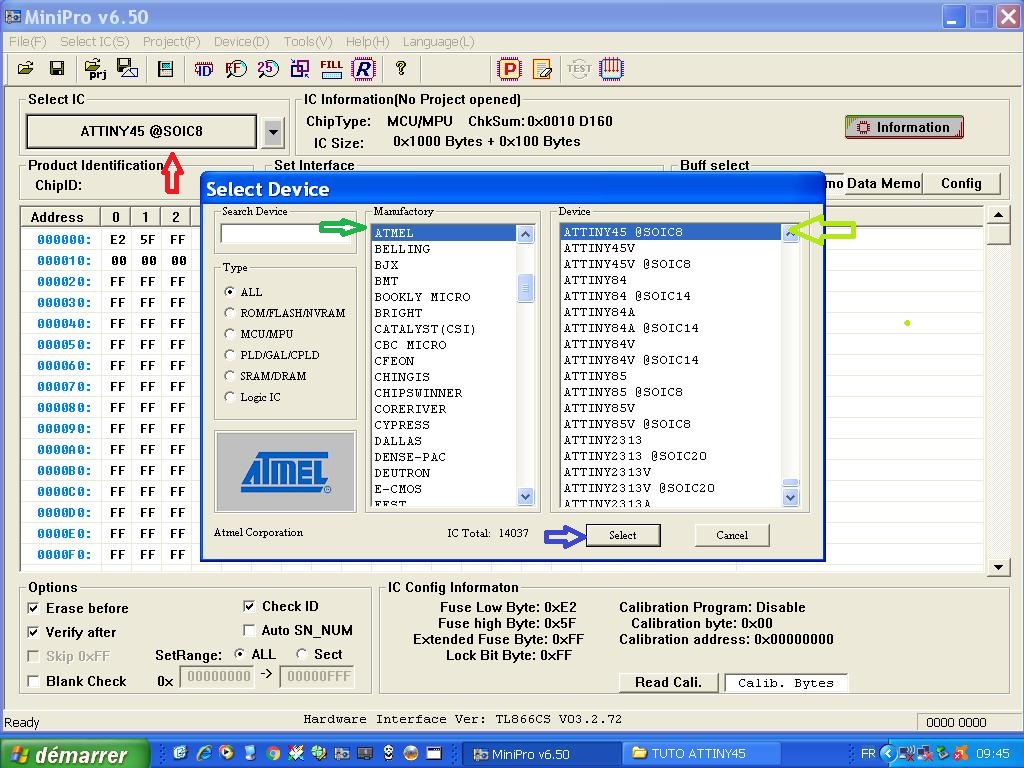Launch Chrome from the quick launch bar

click(x=273, y=753)
